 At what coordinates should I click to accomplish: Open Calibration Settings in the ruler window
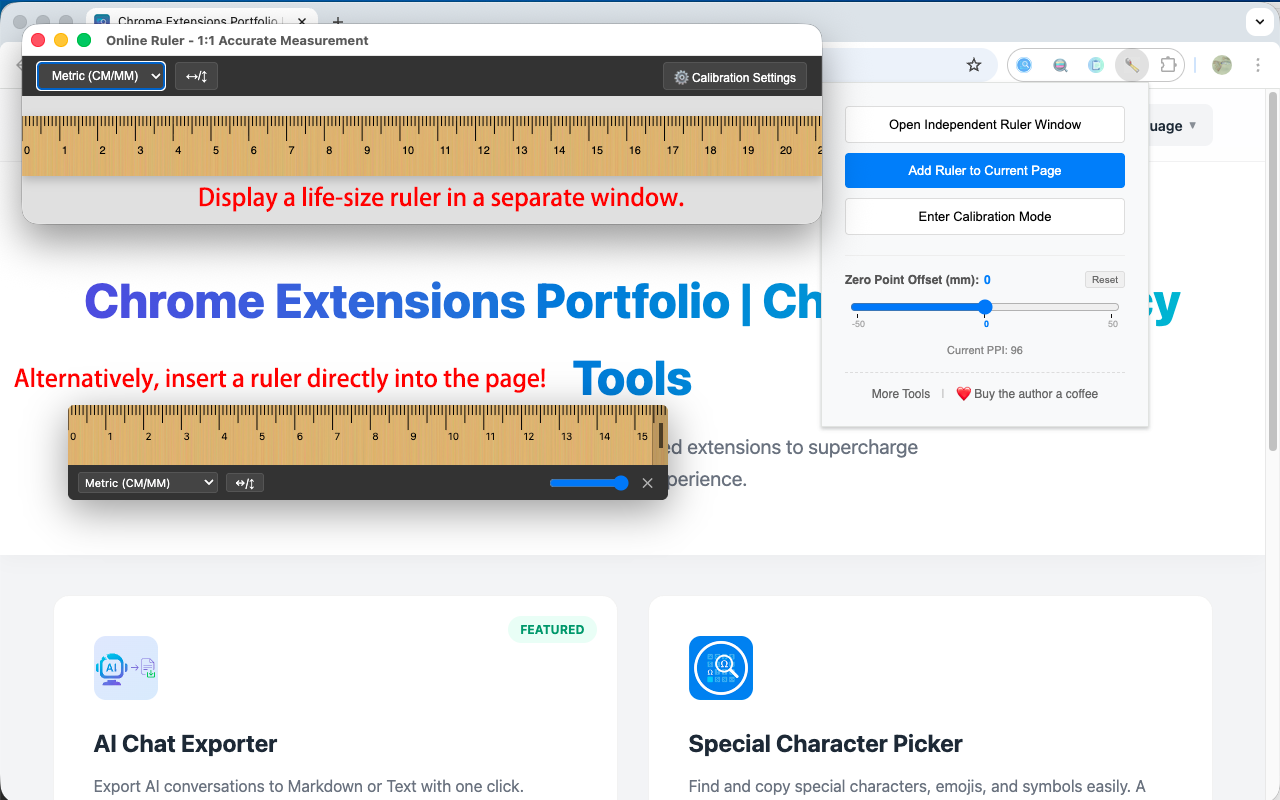(x=735, y=77)
